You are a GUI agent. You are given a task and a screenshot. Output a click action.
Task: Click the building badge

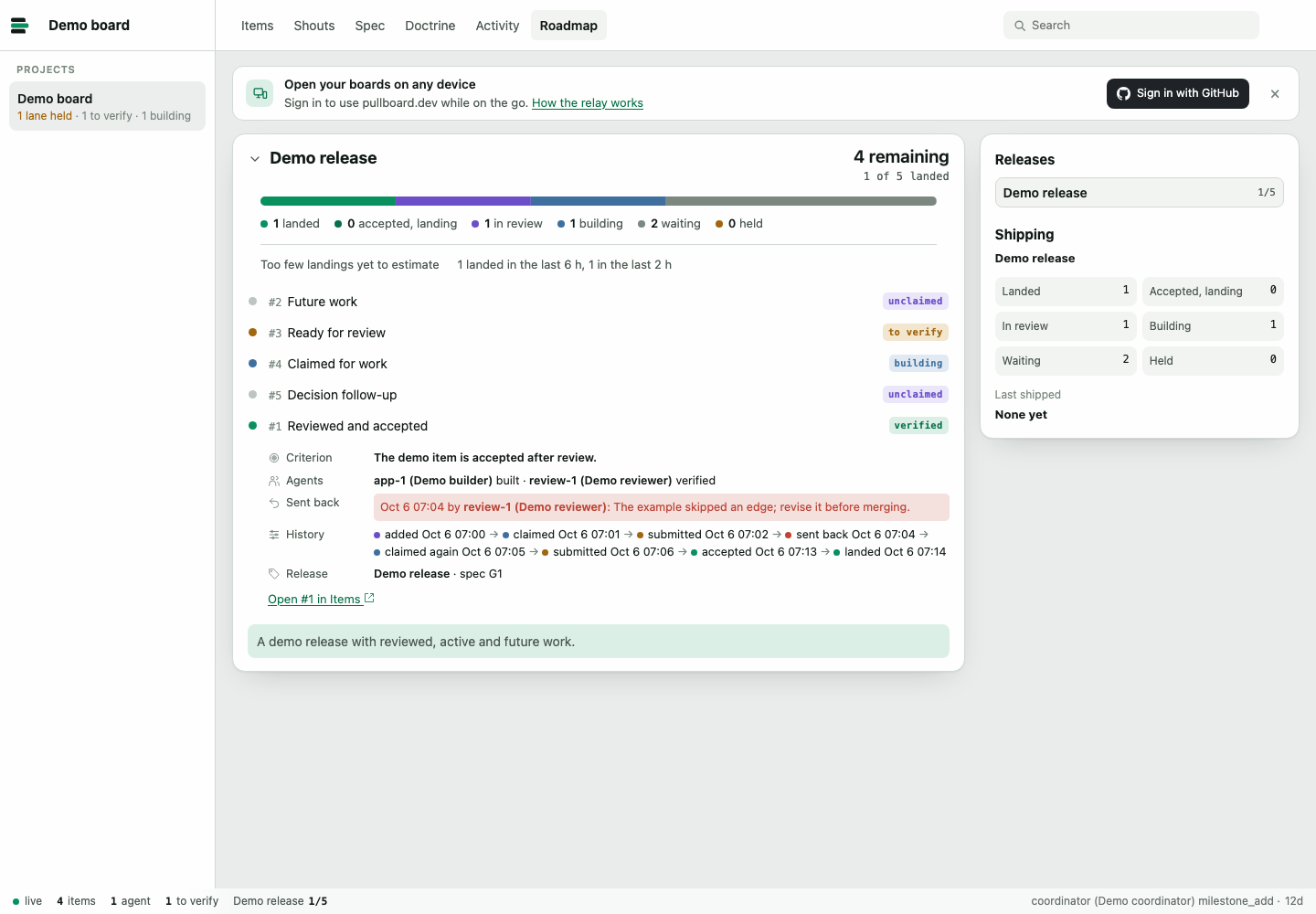coord(918,364)
